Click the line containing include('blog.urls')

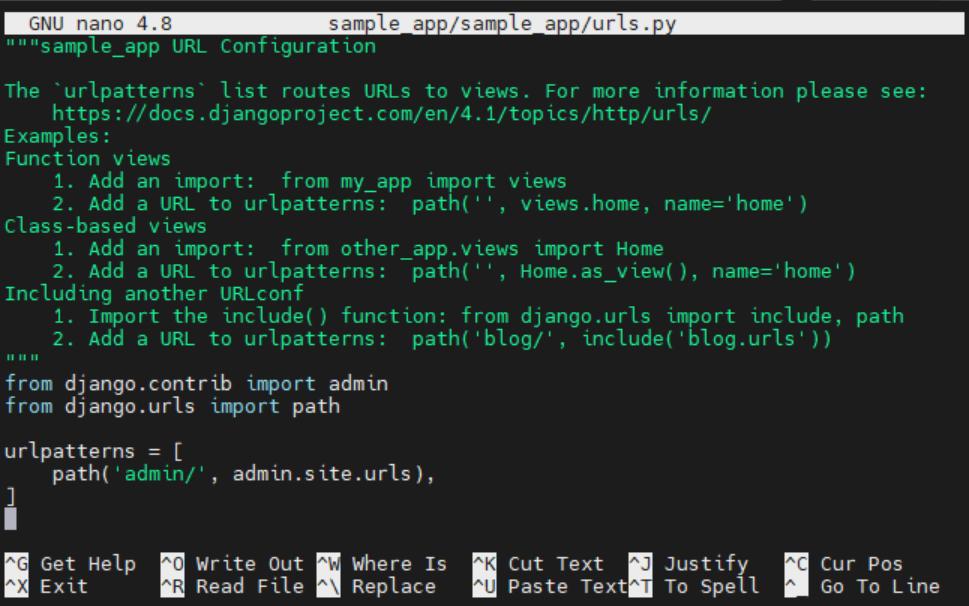[442, 339]
